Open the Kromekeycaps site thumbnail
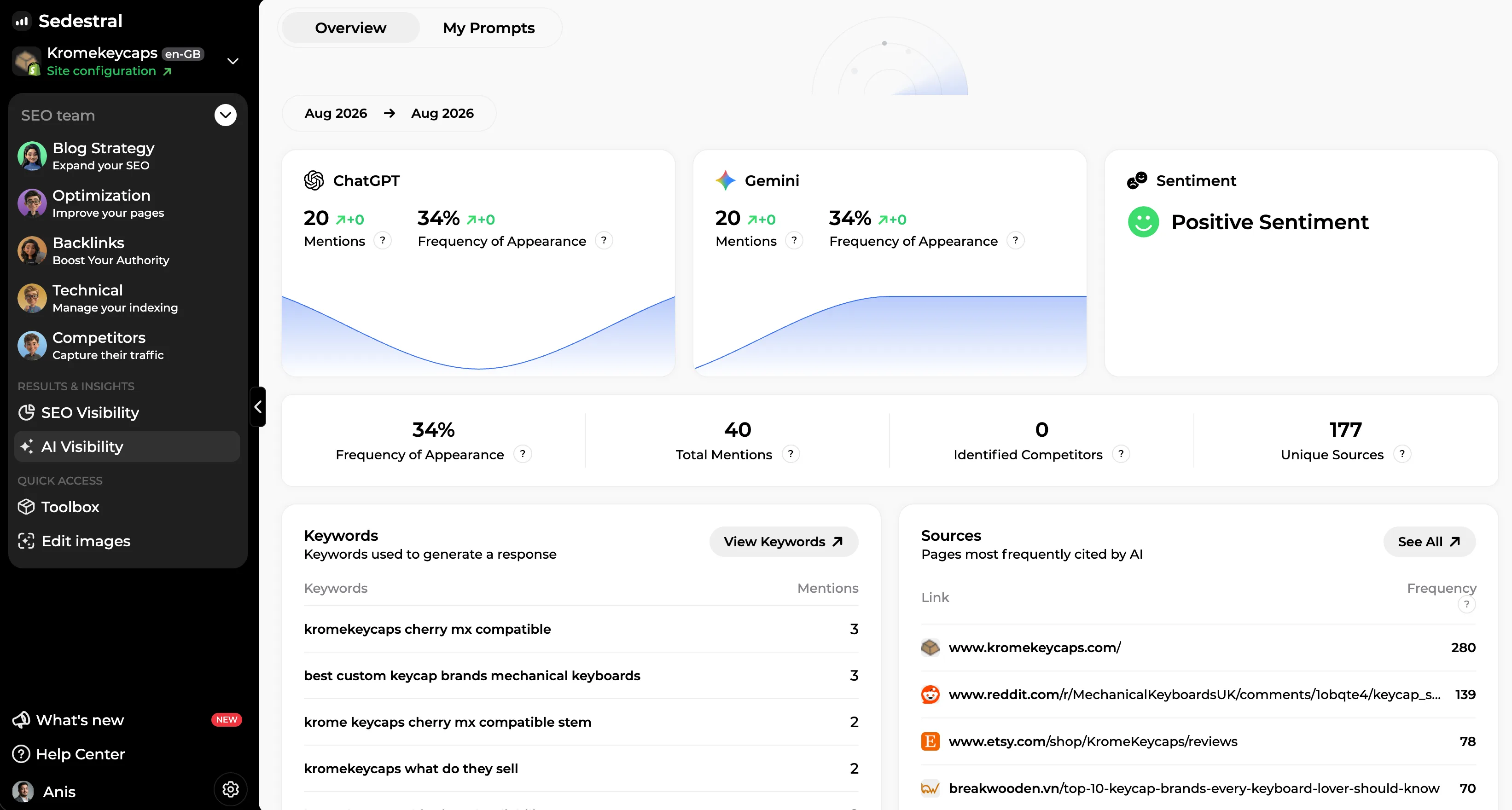This screenshot has height=810, width=1512. click(x=26, y=61)
